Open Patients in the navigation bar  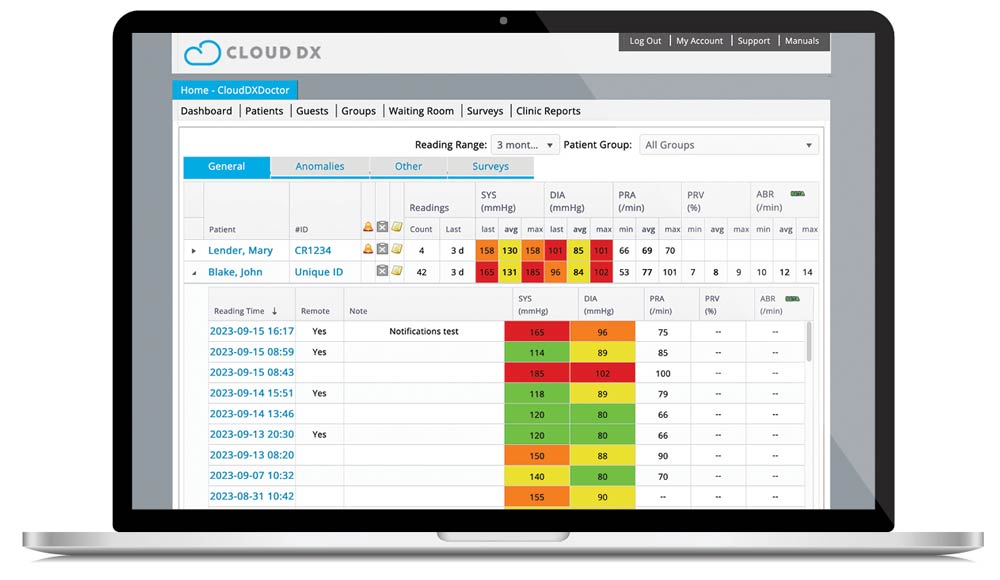pyautogui.click(x=264, y=111)
